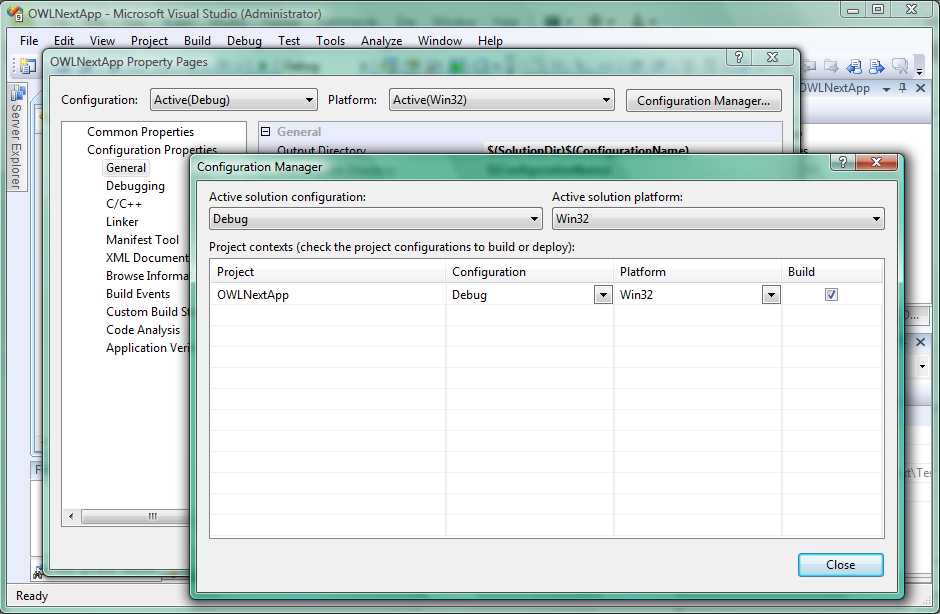The height and width of the screenshot is (614, 940).
Task: Open the Property Pages Platform combo box
Action: [x=502, y=100]
